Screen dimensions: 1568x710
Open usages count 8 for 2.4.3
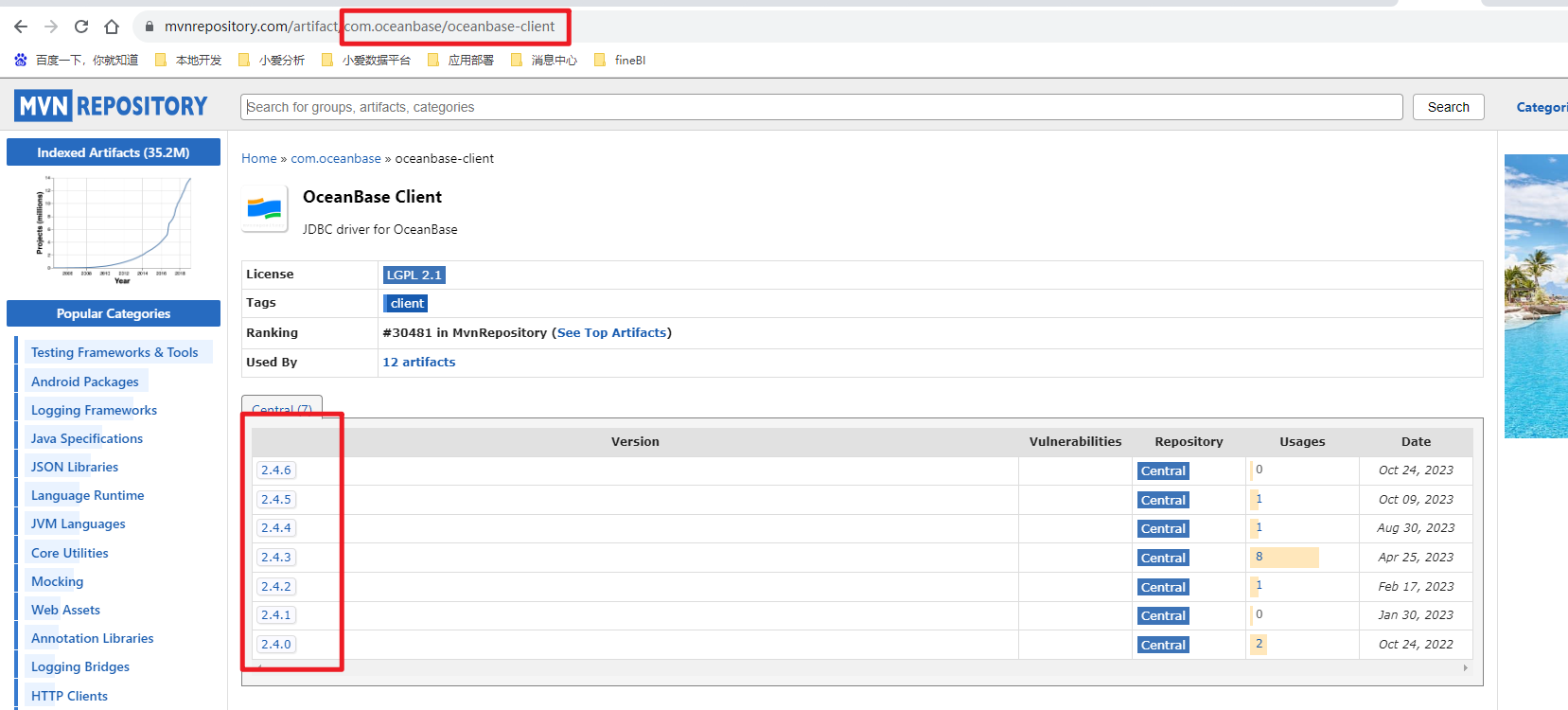pos(1260,557)
